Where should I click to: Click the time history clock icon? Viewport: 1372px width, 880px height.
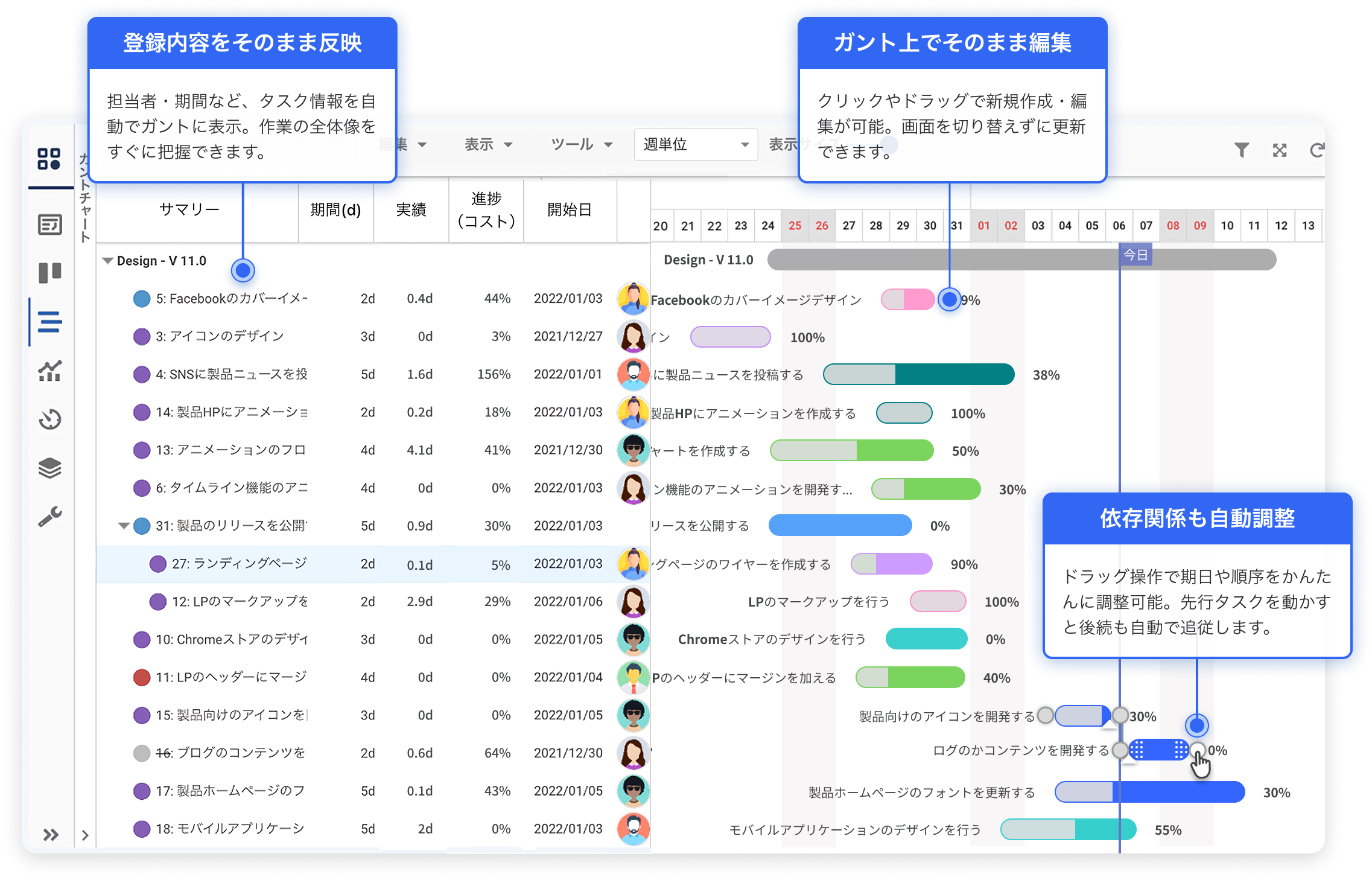pos(50,419)
